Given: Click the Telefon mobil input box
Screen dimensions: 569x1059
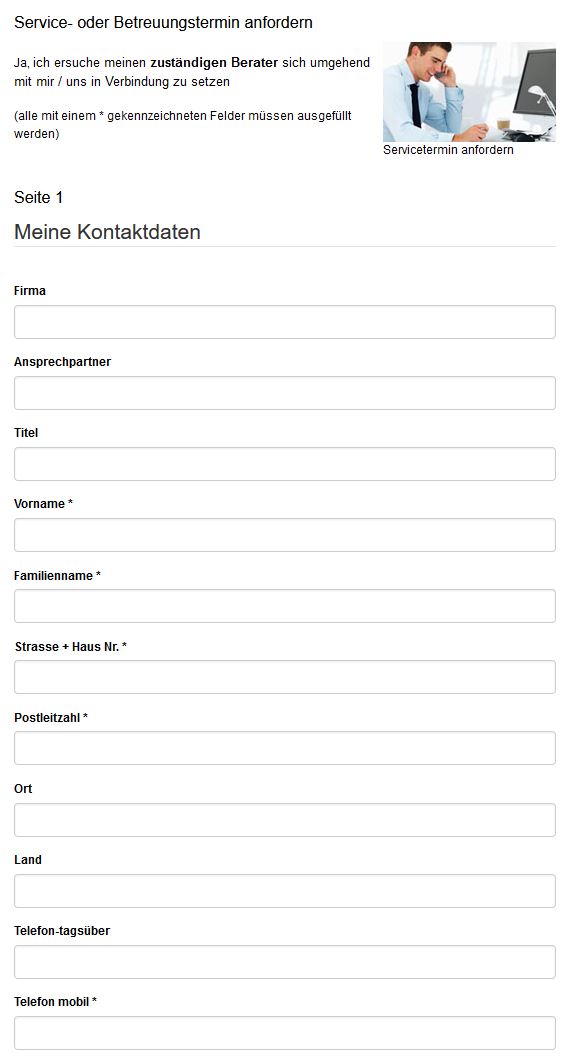Looking at the screenshot, I should (284, 1033).
